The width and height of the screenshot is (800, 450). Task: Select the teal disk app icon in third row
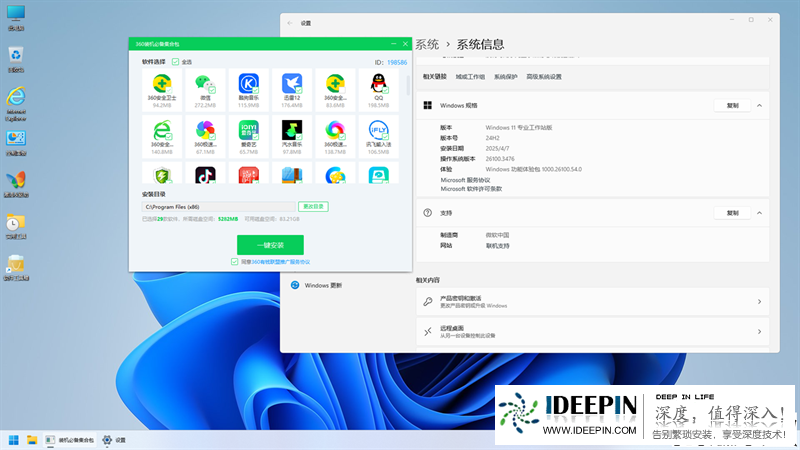coord(379,175)
